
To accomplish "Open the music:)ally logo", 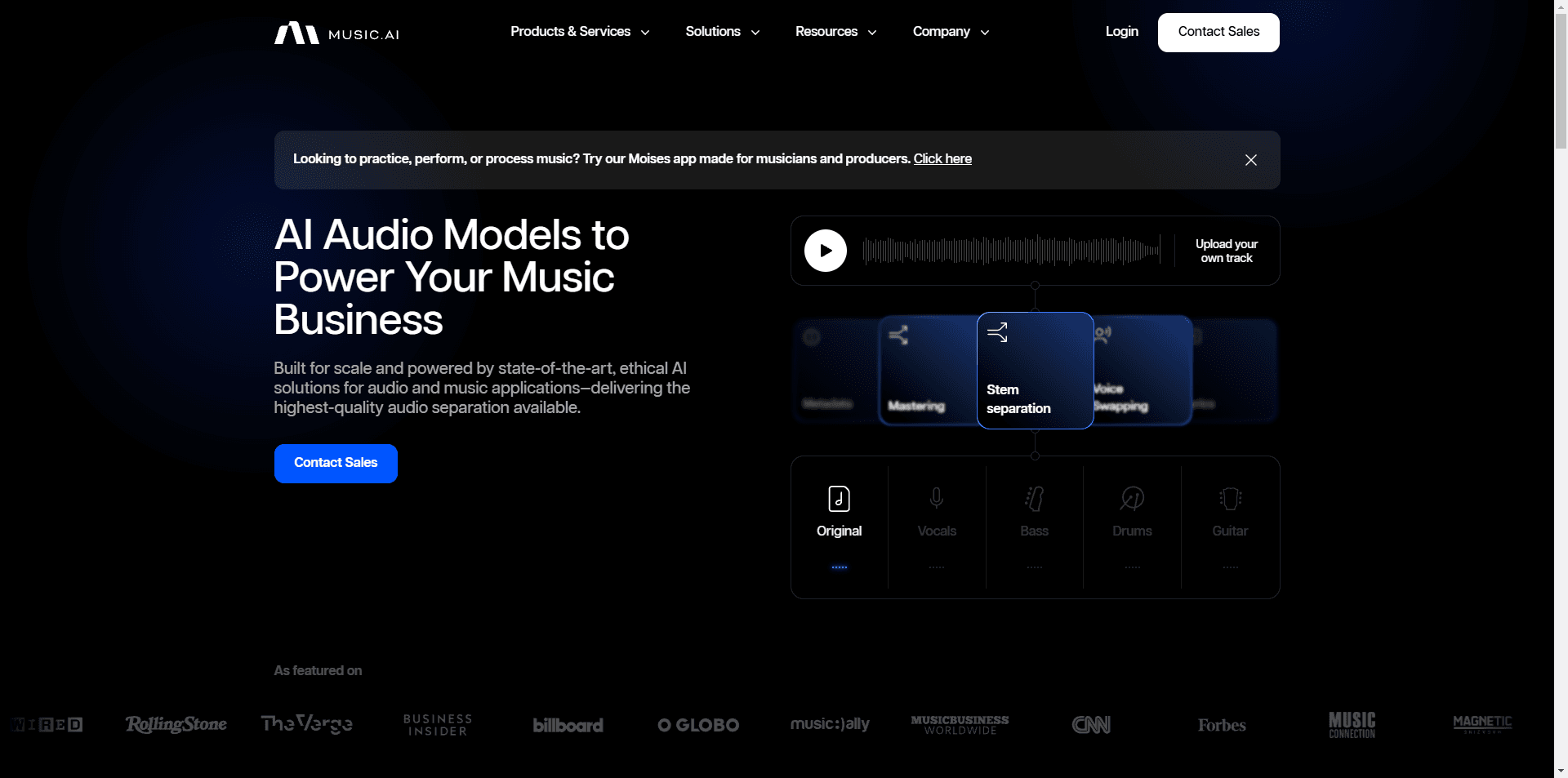I will (x=830, y=724).
